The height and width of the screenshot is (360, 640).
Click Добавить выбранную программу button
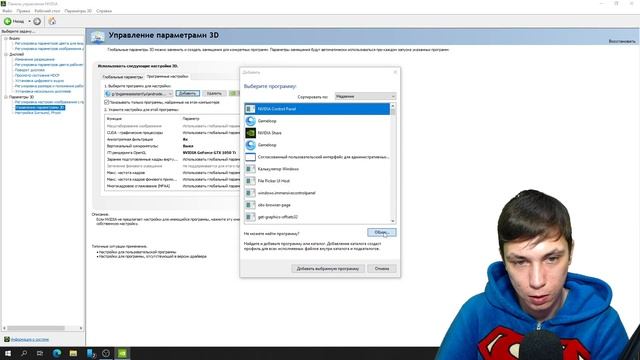[x=328, y=269]
